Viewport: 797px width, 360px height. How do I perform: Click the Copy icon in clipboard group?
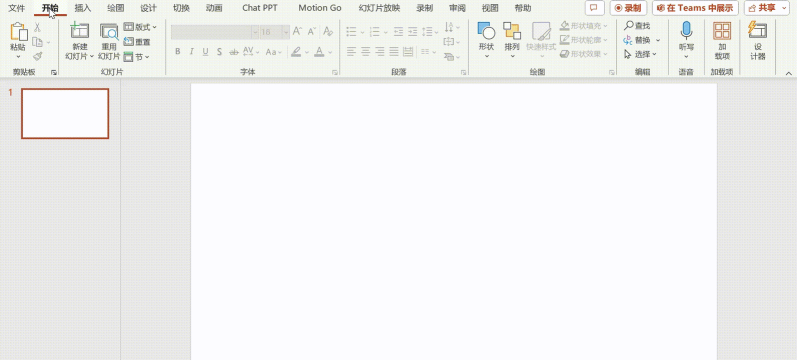pyautogui.click(x=37, y=42)
